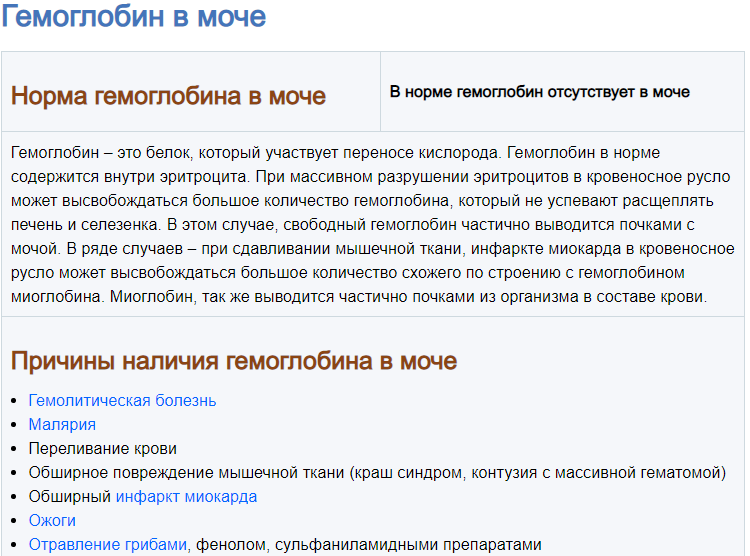Click the text сульфаниламидными препаратами
This screenshot has height=556, width=750.
pos(408,545)
